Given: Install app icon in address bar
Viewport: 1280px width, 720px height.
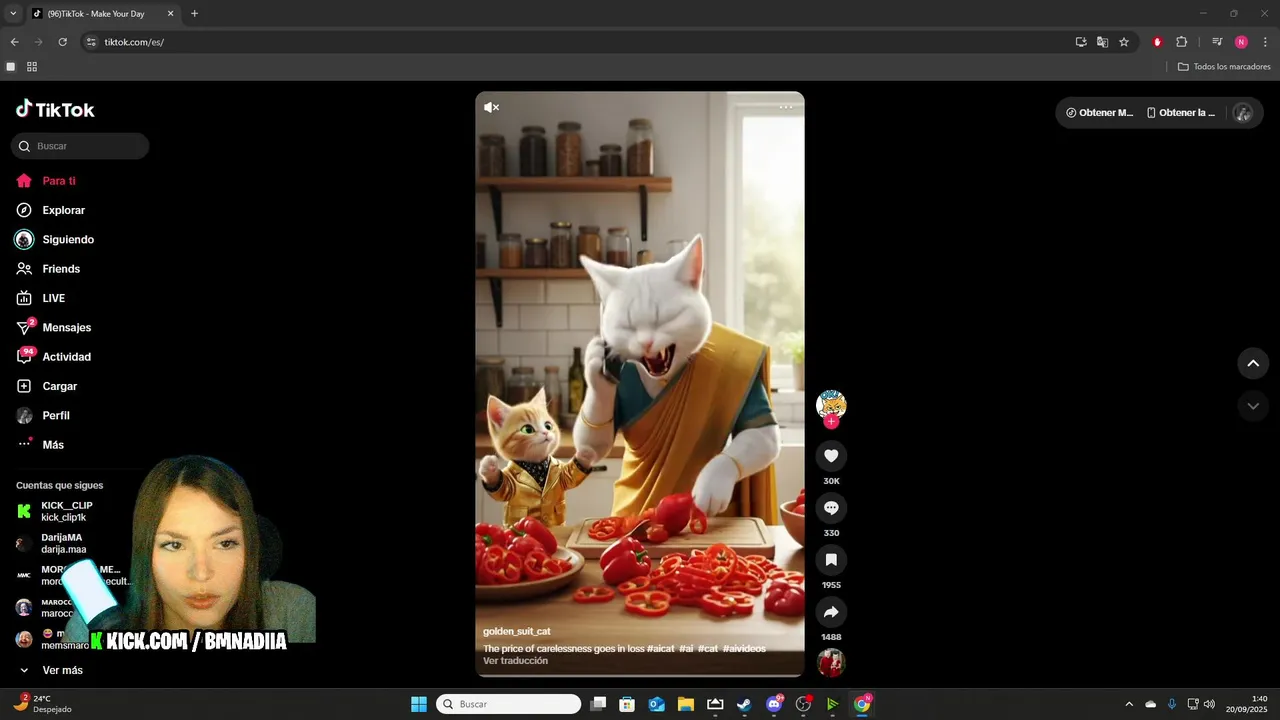Looking at the screenshot, I should [1081, 42].
